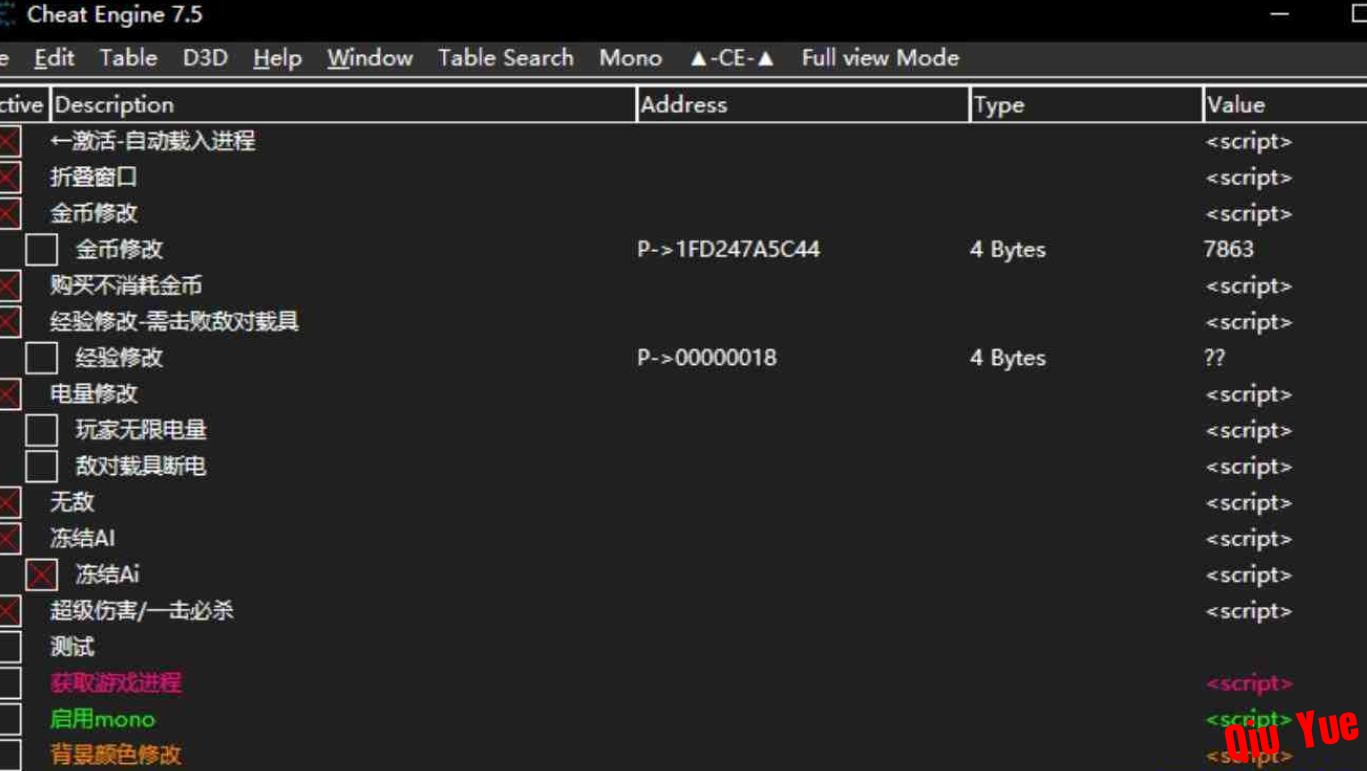Enable the nested 金币修改 4 Bytes checkbox

pyautogui.click(x=41, y=250)
